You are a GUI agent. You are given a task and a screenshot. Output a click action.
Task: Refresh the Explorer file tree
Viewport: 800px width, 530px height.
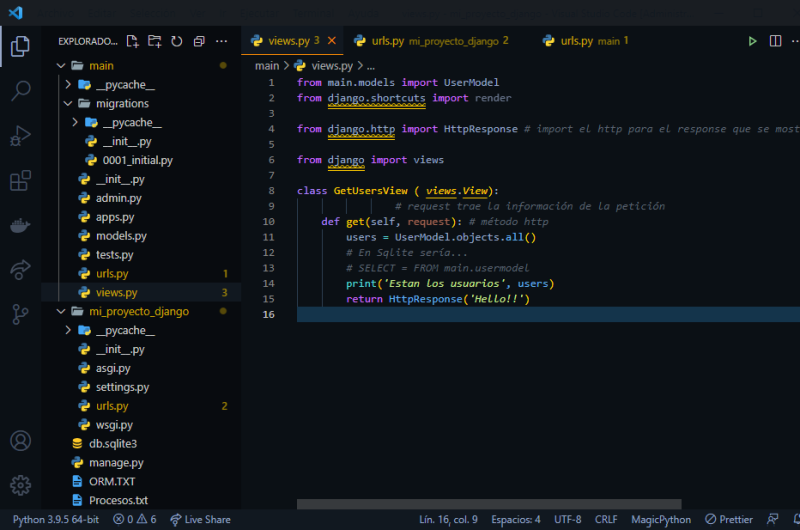tap(177, 41)
